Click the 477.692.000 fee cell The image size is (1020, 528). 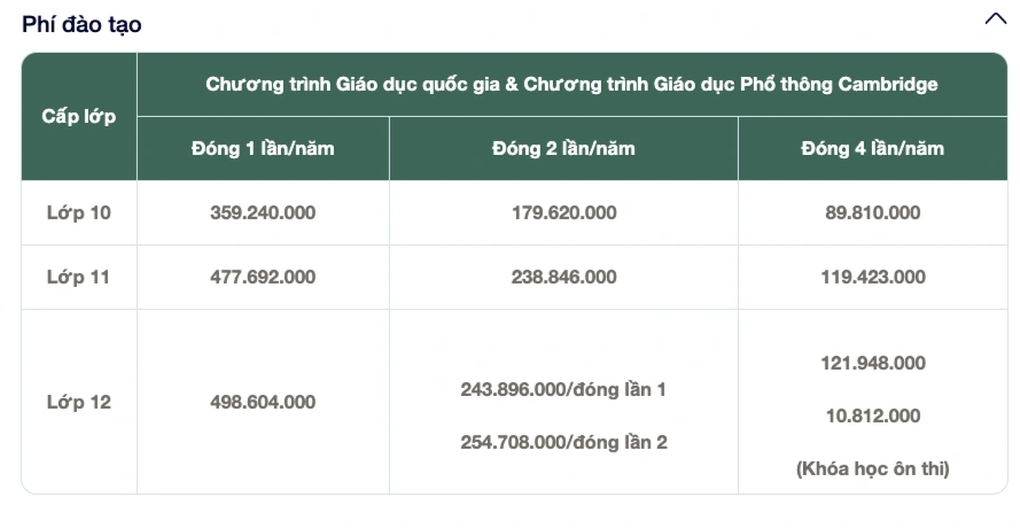[263, 277]
